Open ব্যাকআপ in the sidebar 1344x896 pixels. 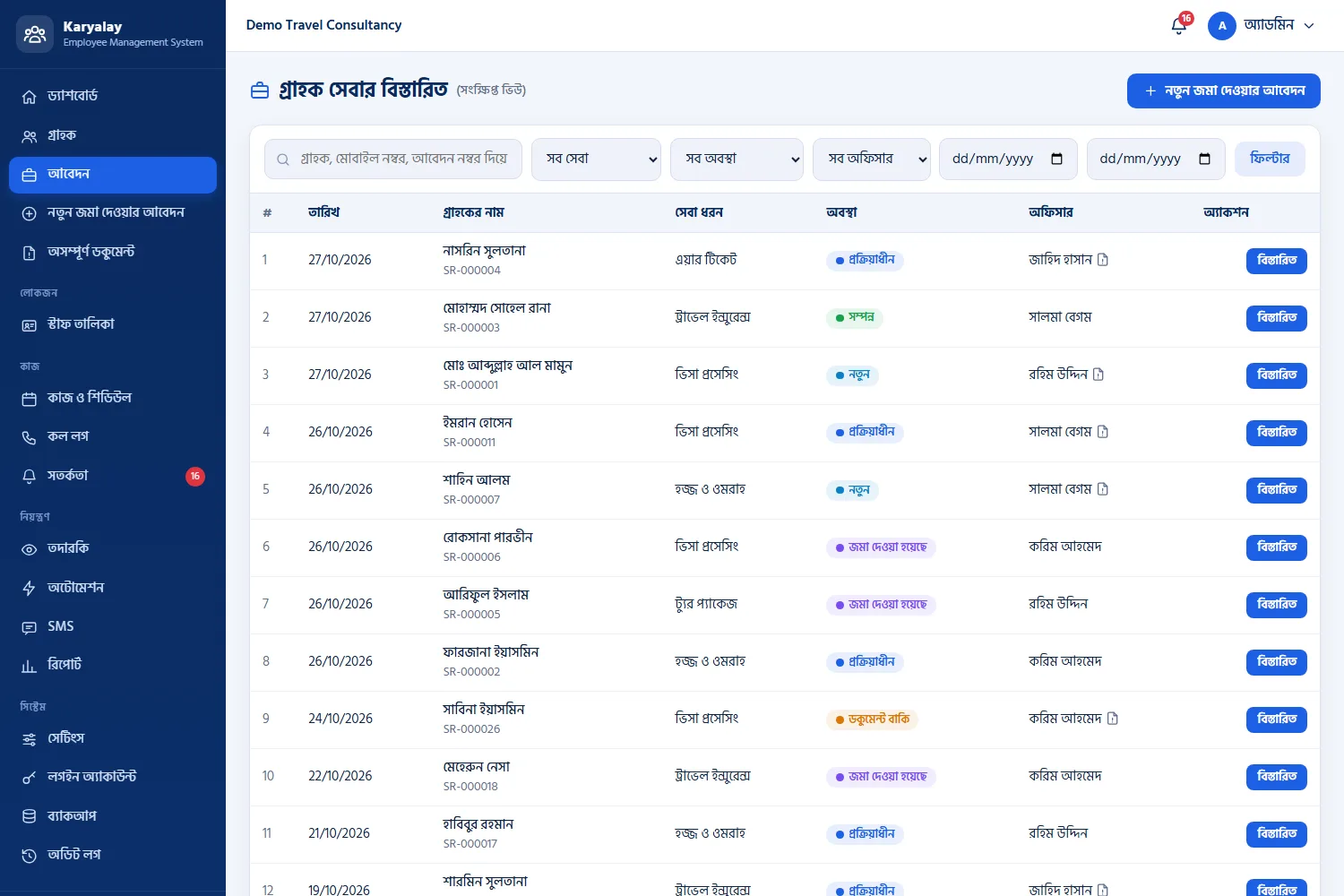(113, 816)
